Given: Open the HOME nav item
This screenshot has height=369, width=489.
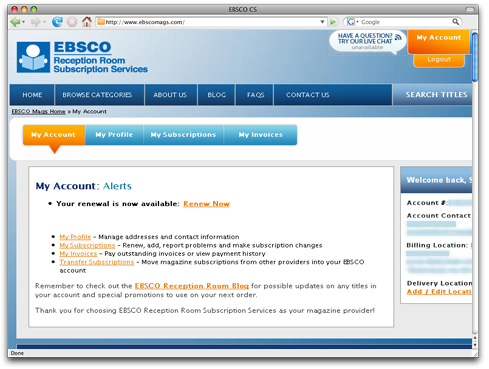Looking at the screenshot, I should pyautogui.click(x=32, y=95).
